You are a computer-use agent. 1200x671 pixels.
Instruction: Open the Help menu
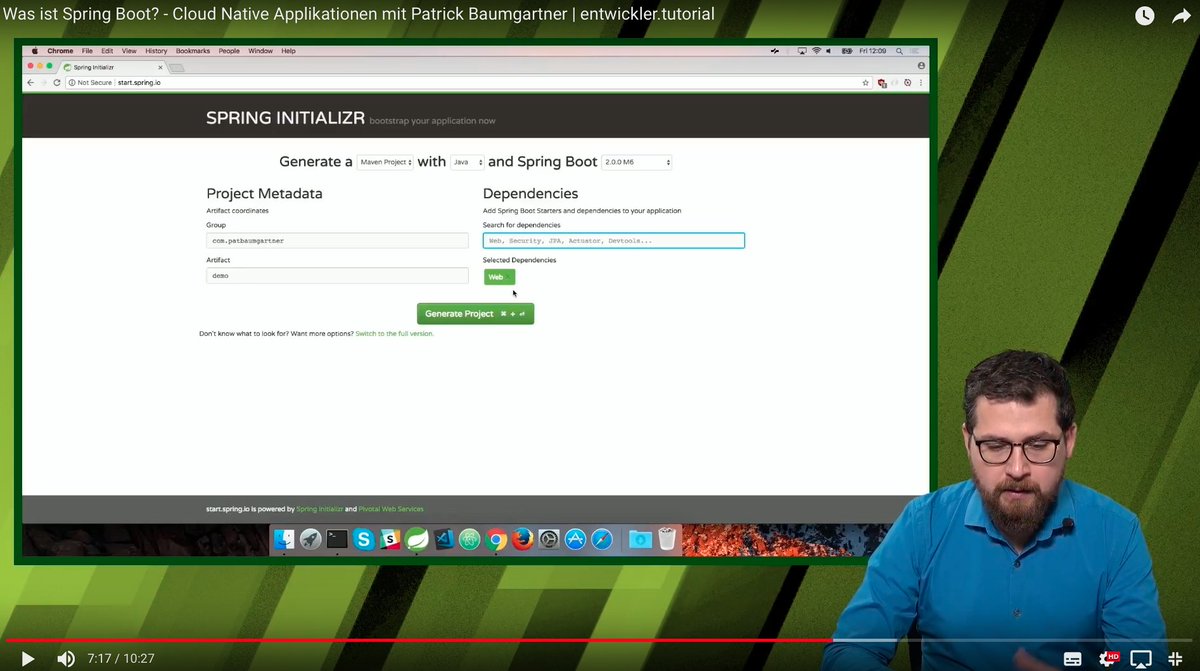click(288, 51)
